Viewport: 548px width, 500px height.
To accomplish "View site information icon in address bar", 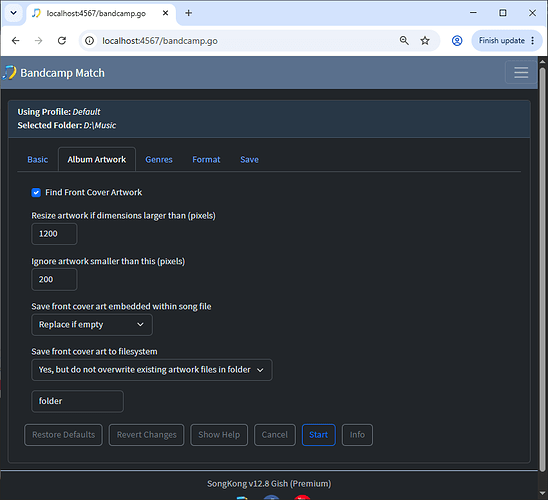I will pos(89,41).
